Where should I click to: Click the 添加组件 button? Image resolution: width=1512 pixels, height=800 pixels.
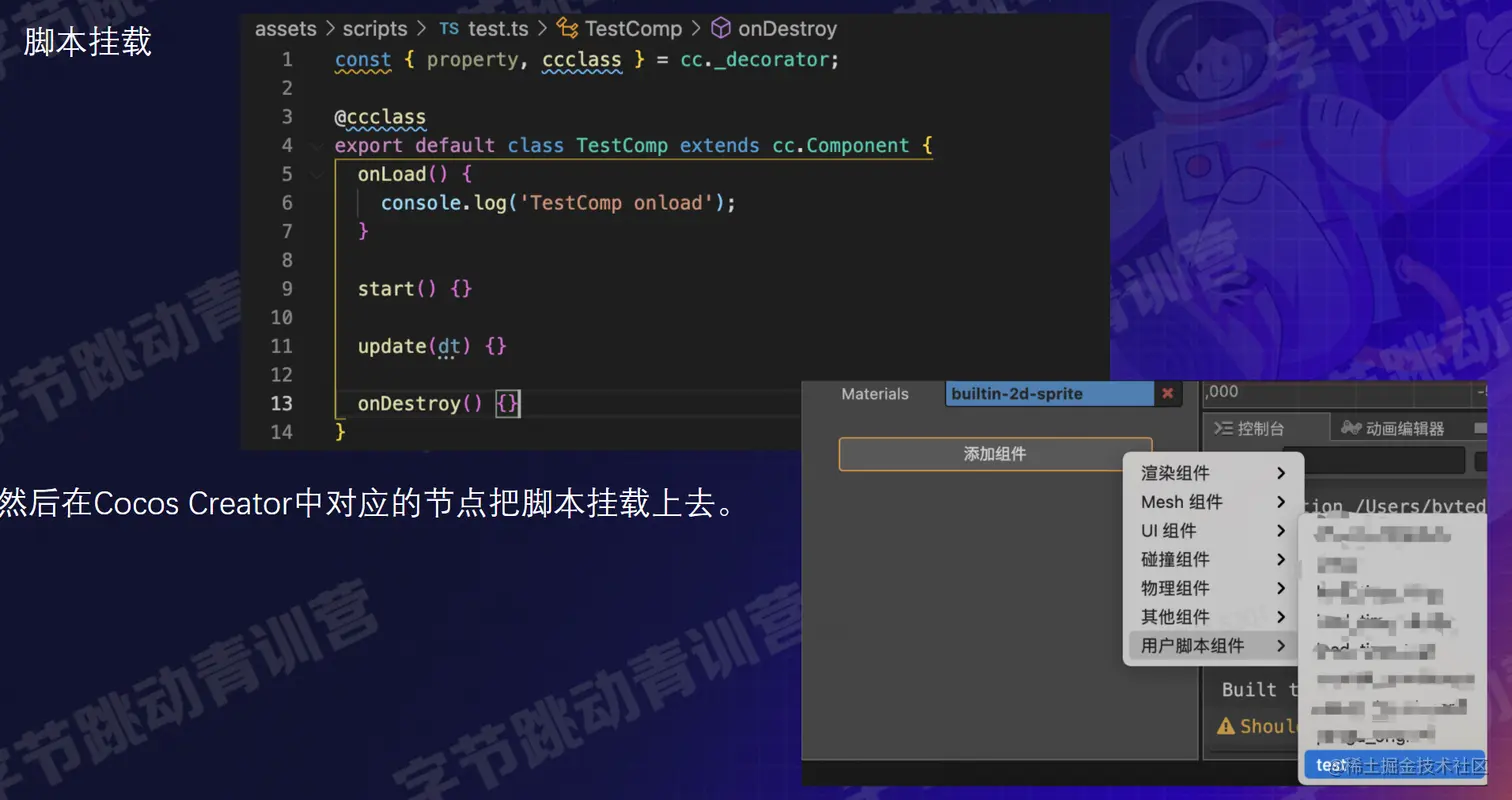pos(995,454)
